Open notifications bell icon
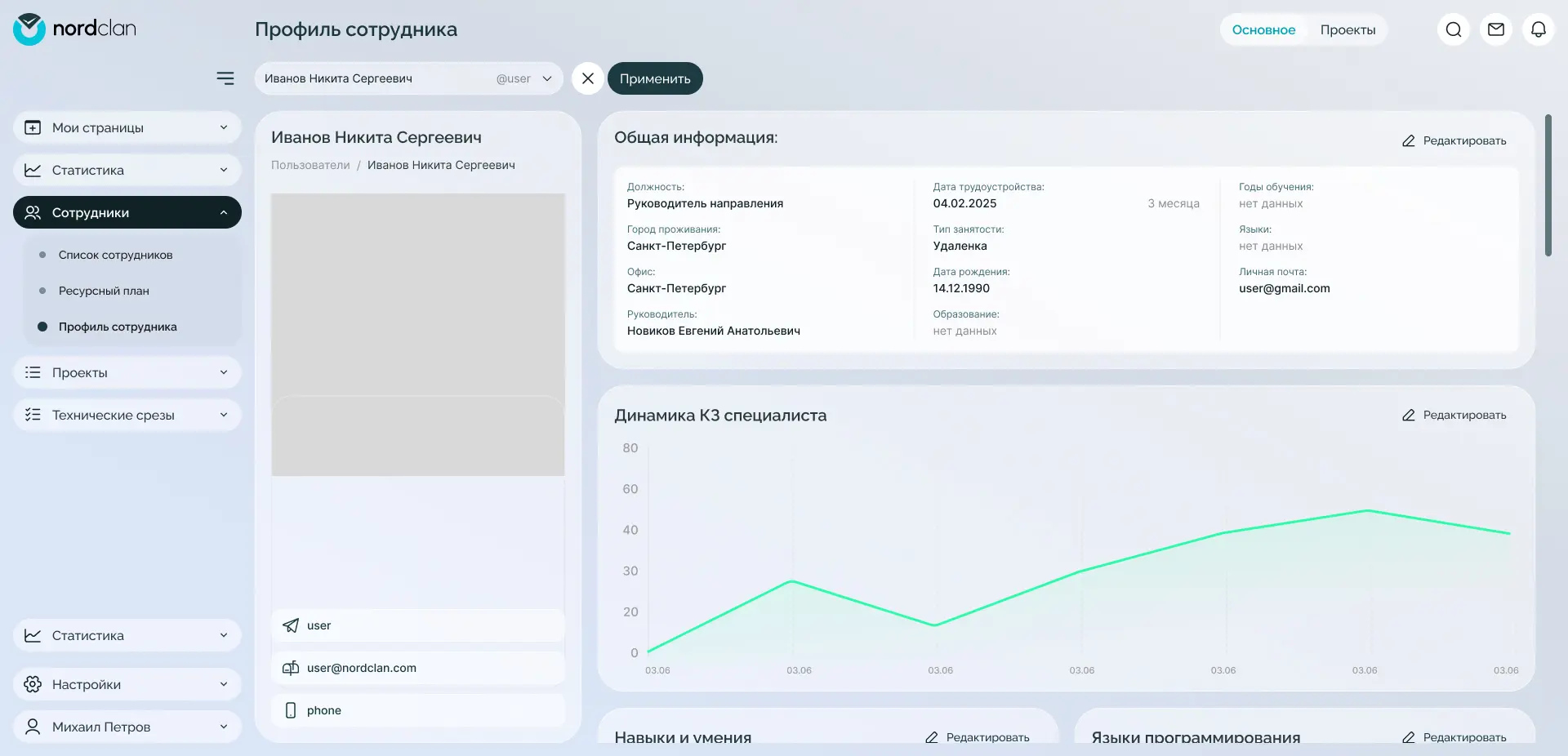The width and height of the screenshot is (1568, 756). pyautogui.click(x=1539, y=29)
